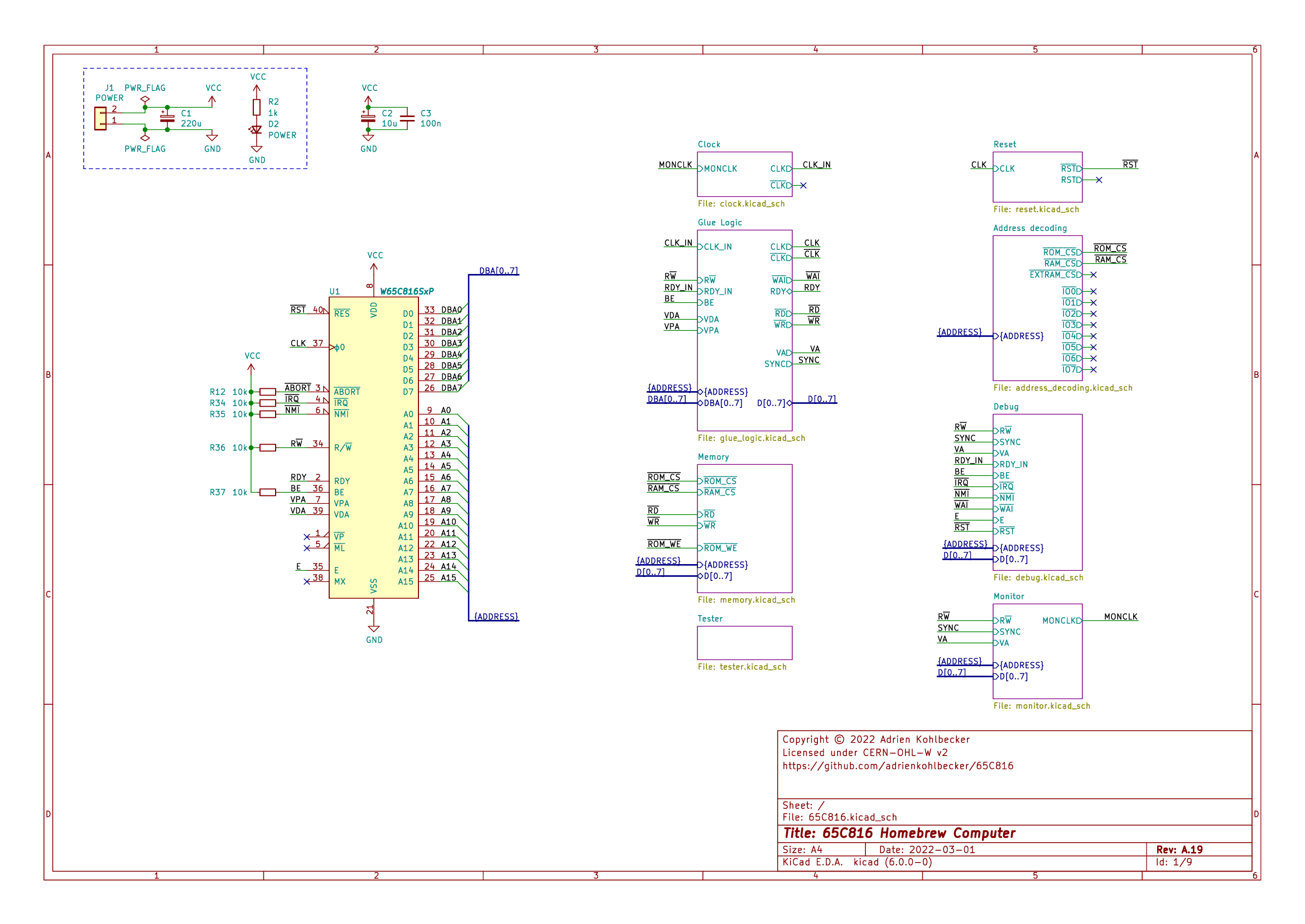Viewport: 1305px width, 924px height.
Task: Click the no-connect X on U1 VP pin 1
Action: click(307, 537)
